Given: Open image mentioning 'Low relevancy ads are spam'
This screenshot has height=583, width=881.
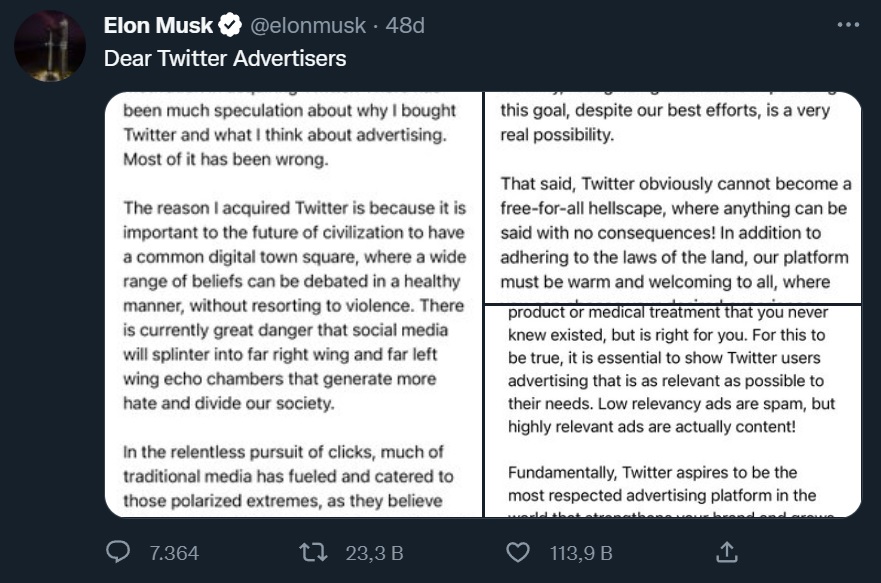Looking at the screenshot, I should (673, 411).
